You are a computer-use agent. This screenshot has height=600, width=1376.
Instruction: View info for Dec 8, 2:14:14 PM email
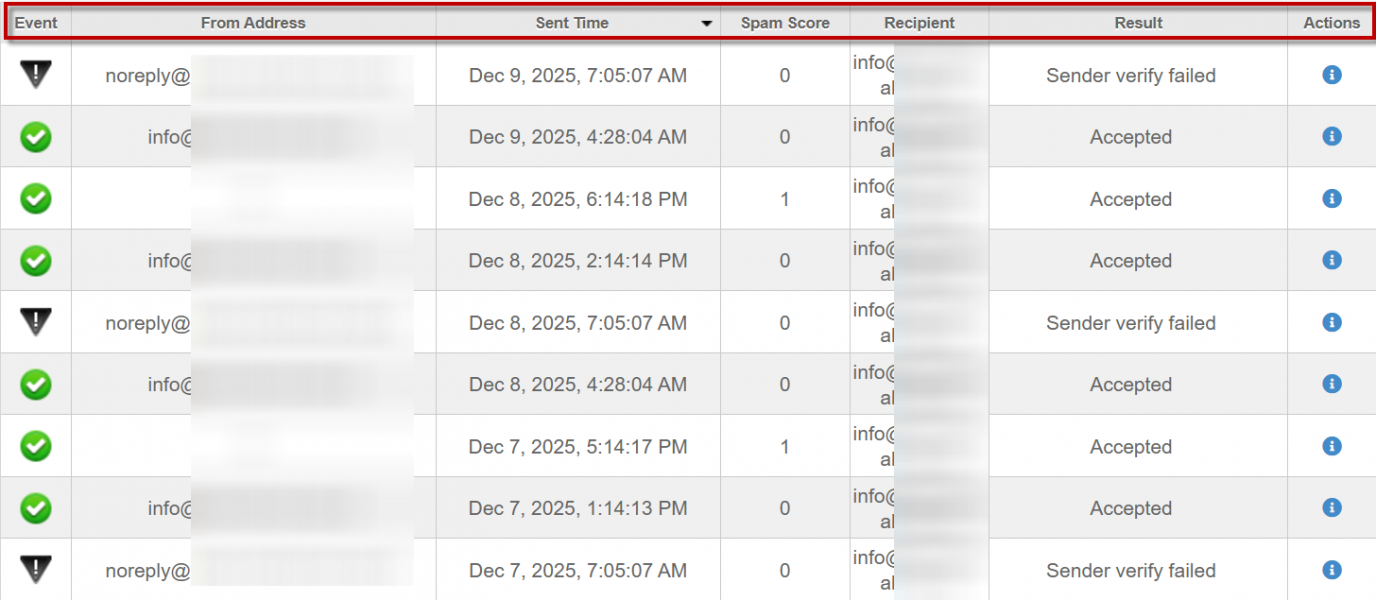coord(1331,260)
